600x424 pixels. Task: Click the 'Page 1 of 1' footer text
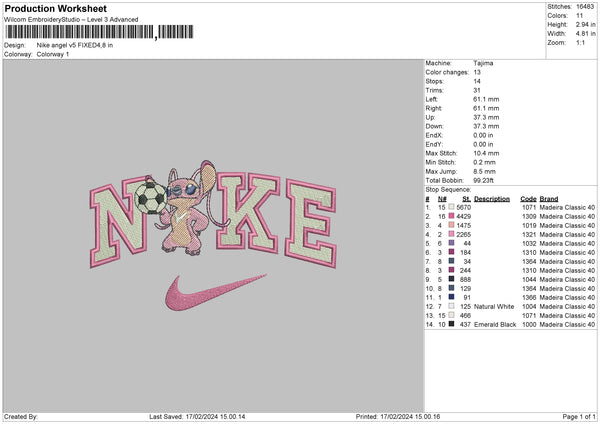pos(579,416)
